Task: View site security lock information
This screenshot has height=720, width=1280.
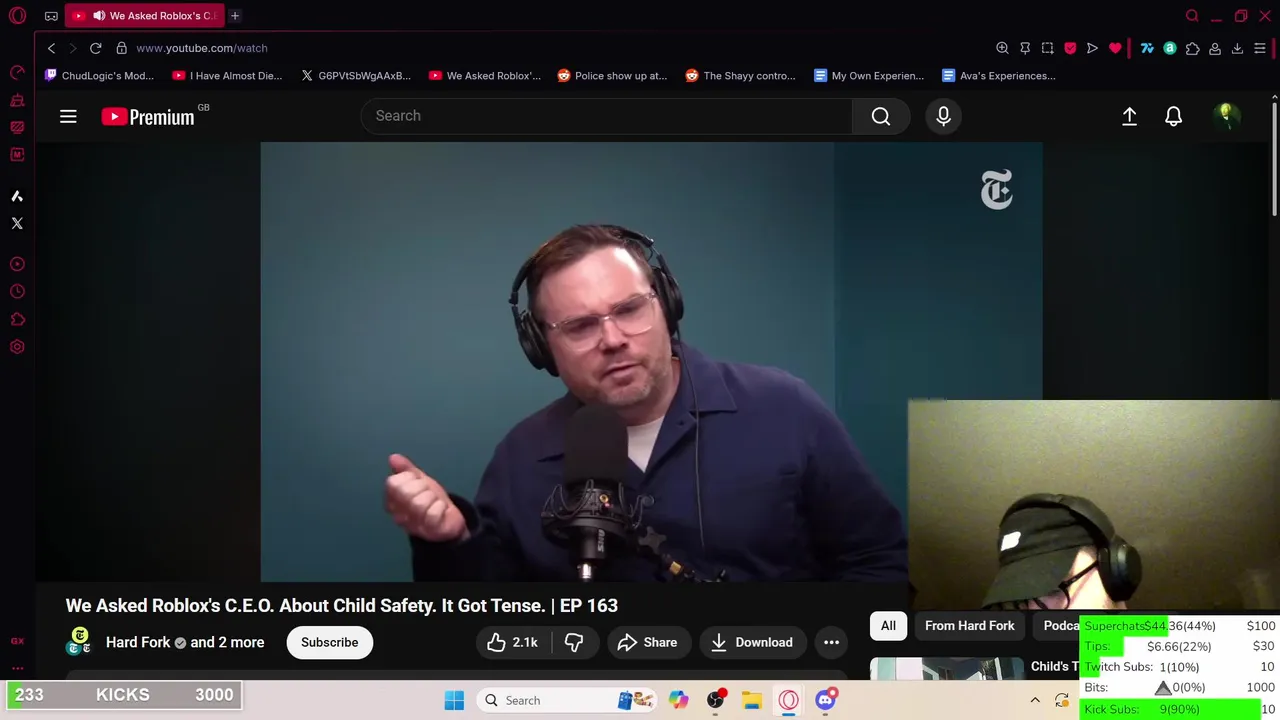Action: [x=121, y=48]
